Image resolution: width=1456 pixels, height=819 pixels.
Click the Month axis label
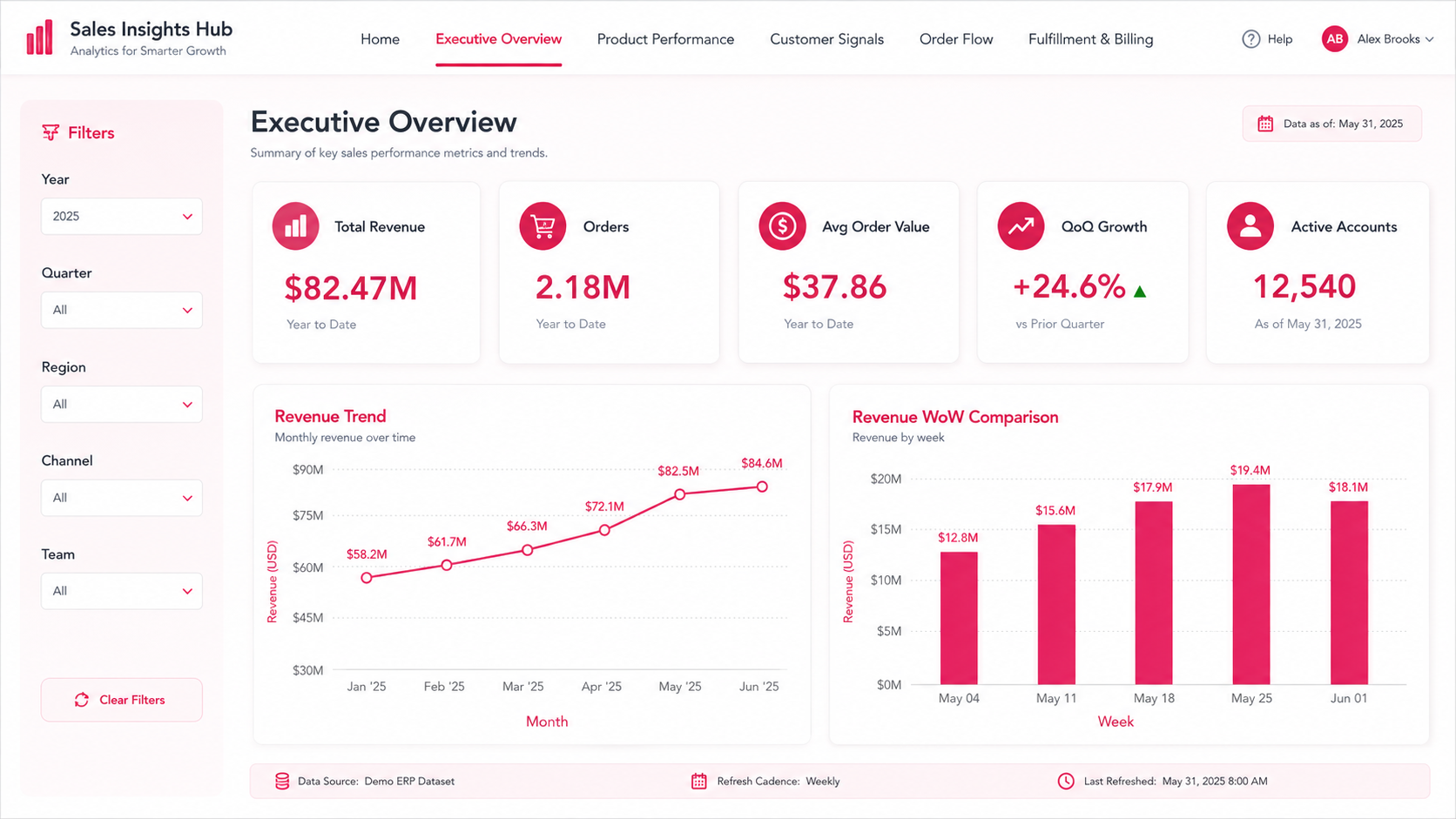click(x=547, y=722)
